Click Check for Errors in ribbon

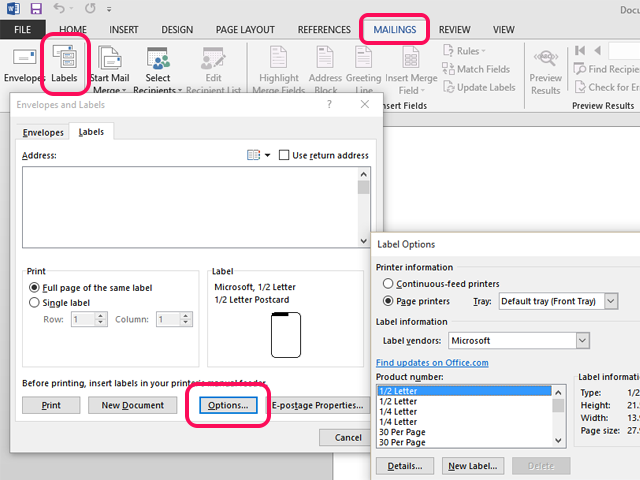(607, 87)
